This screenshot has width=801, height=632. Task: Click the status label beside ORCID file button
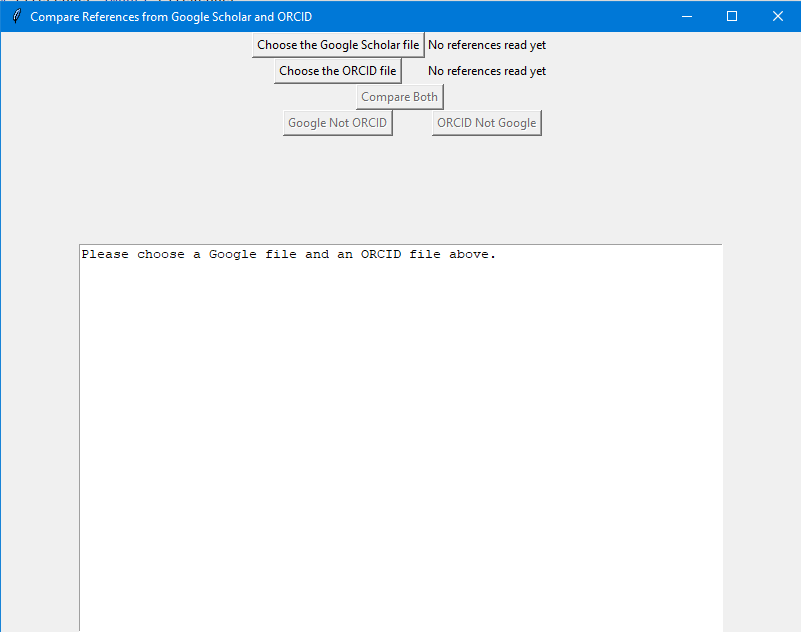487,71
